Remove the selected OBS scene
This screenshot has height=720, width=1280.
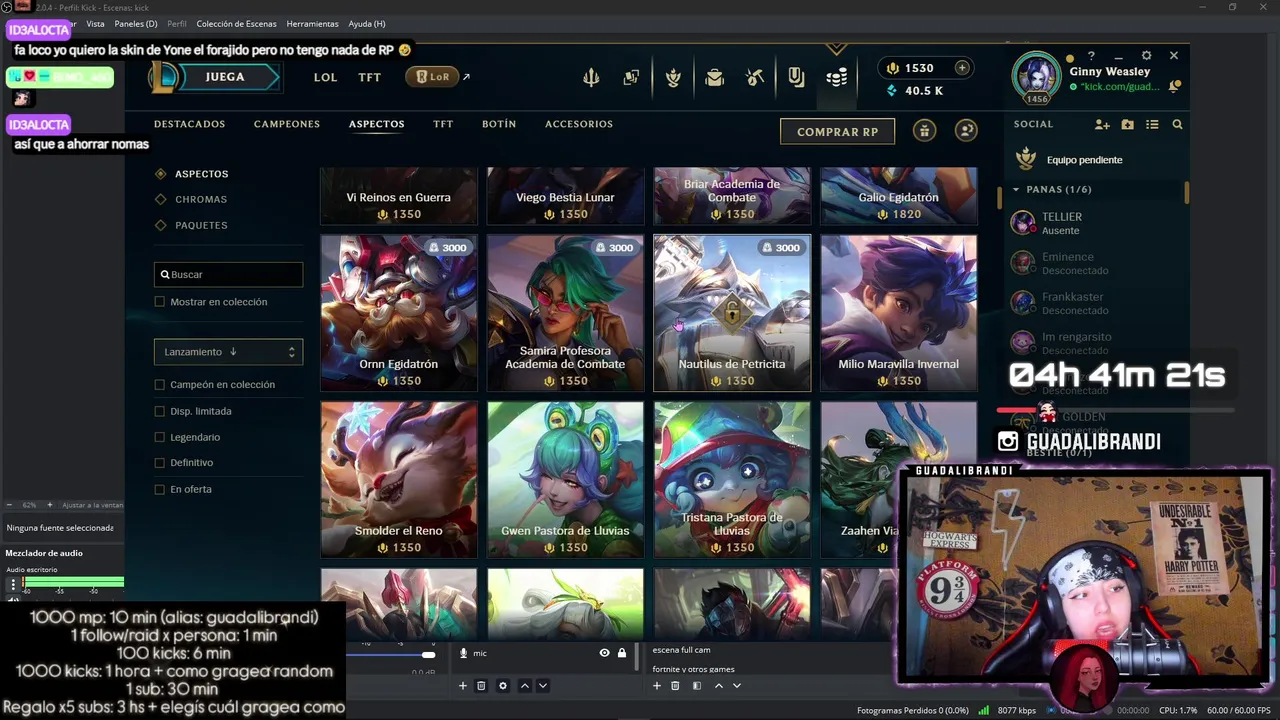click(675, 686)
